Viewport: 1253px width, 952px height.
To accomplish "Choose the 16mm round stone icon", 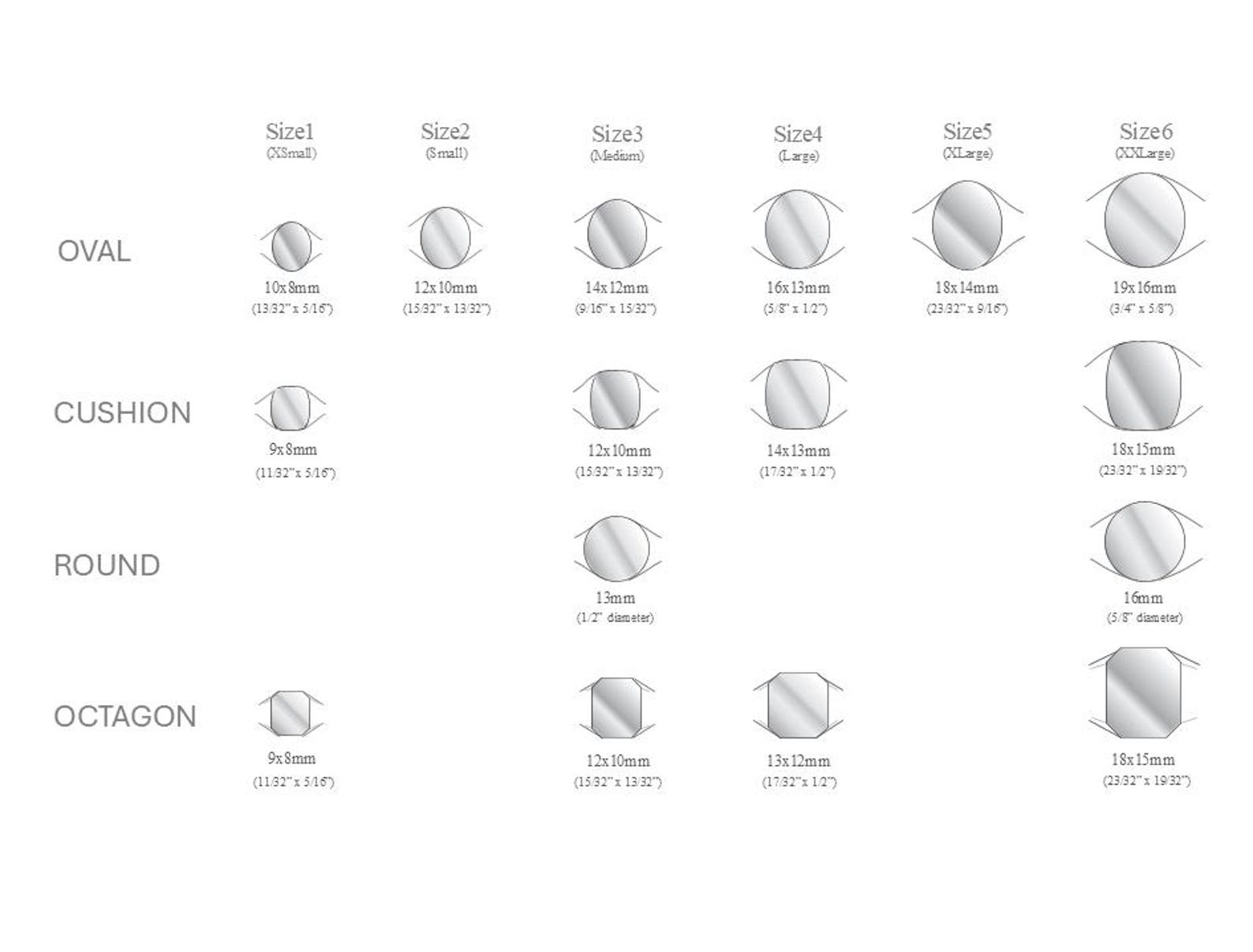I will 1145,542.
